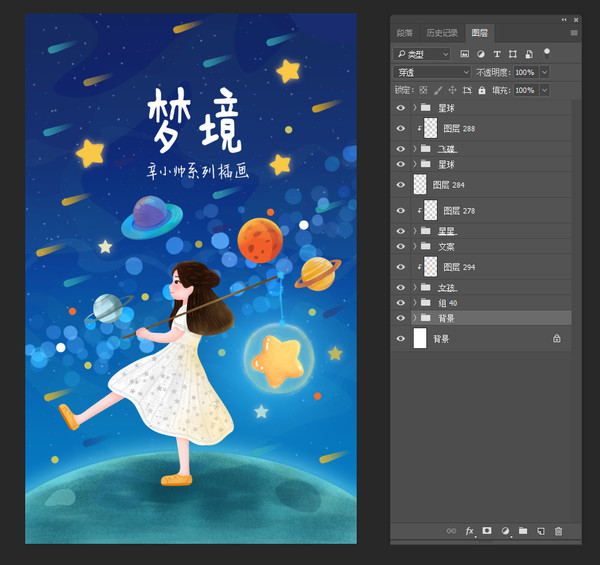Expand the 飞碟 group chevron
Image resolution: width=600 pixels, height=565 pixels.
click(x=415, y=148)
